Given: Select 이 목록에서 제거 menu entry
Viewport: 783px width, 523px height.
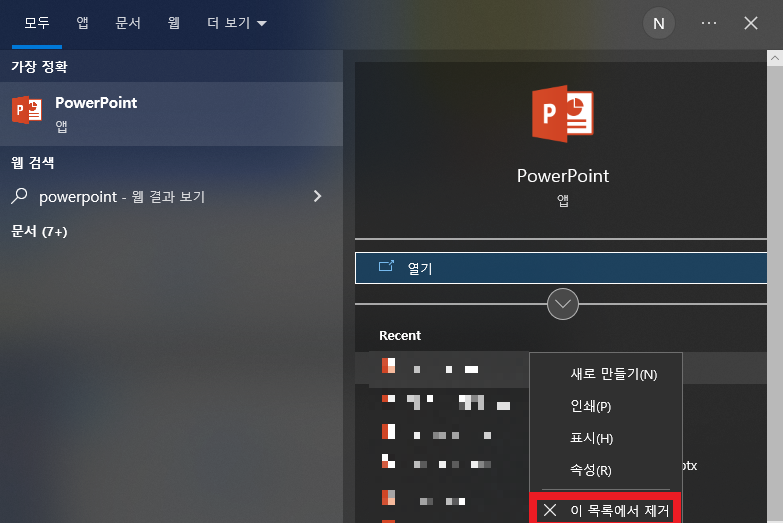Looking at the screenshot, I should pos(606,510).
